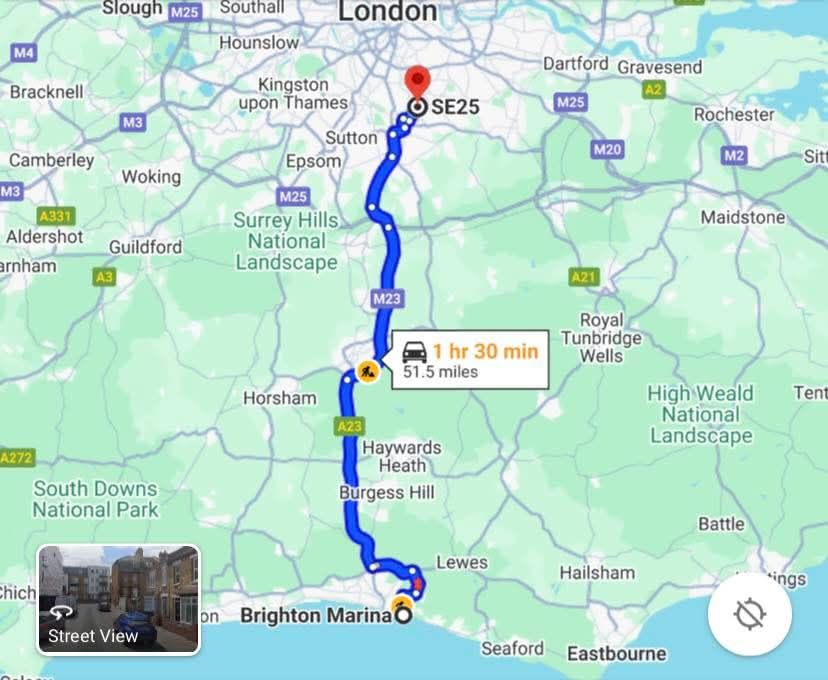Select the 1 hr 30 min route callout
The width and height of the screenshot is (828, 680).
click(x=470, y=360)
